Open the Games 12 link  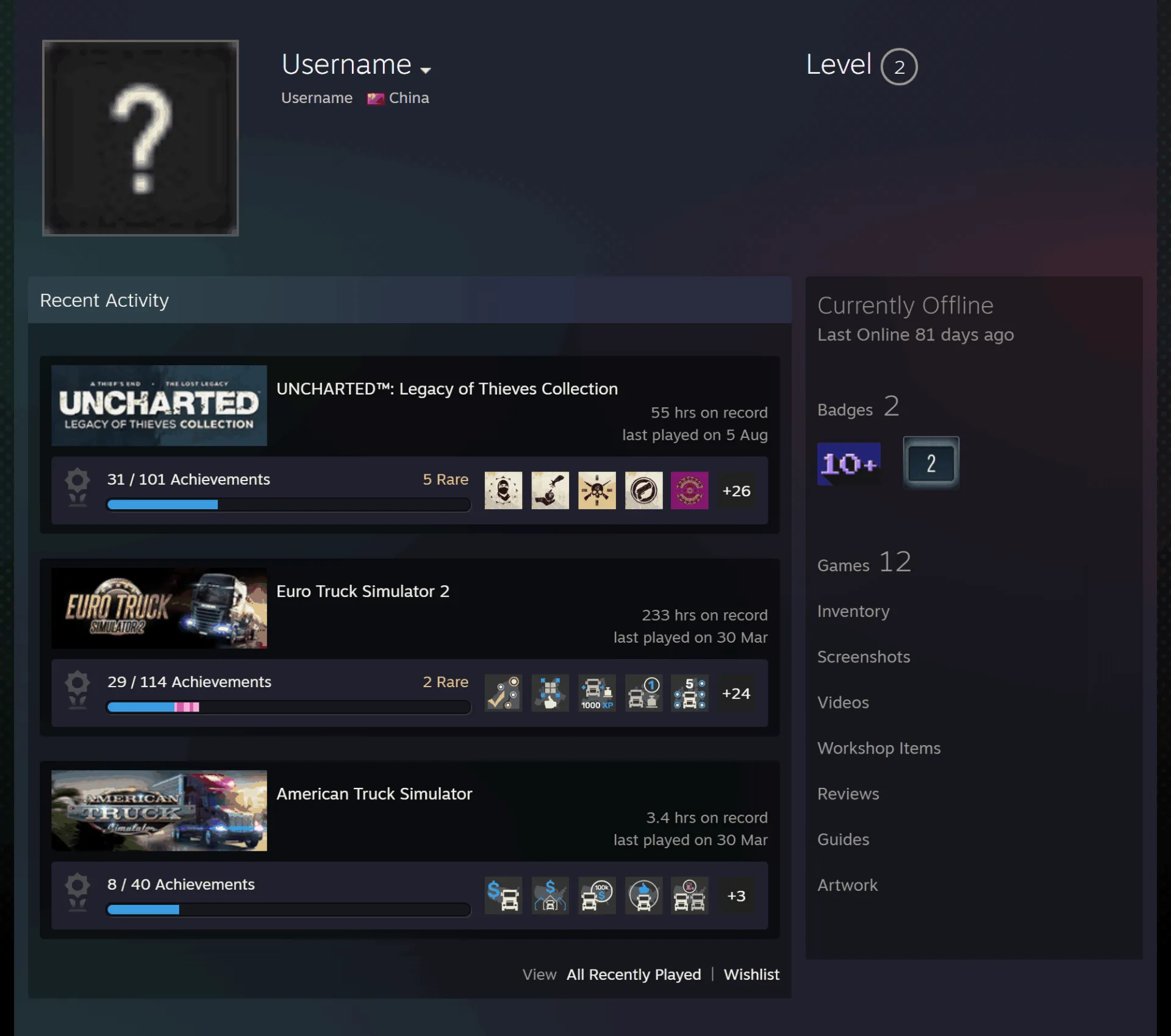[864, 562]
